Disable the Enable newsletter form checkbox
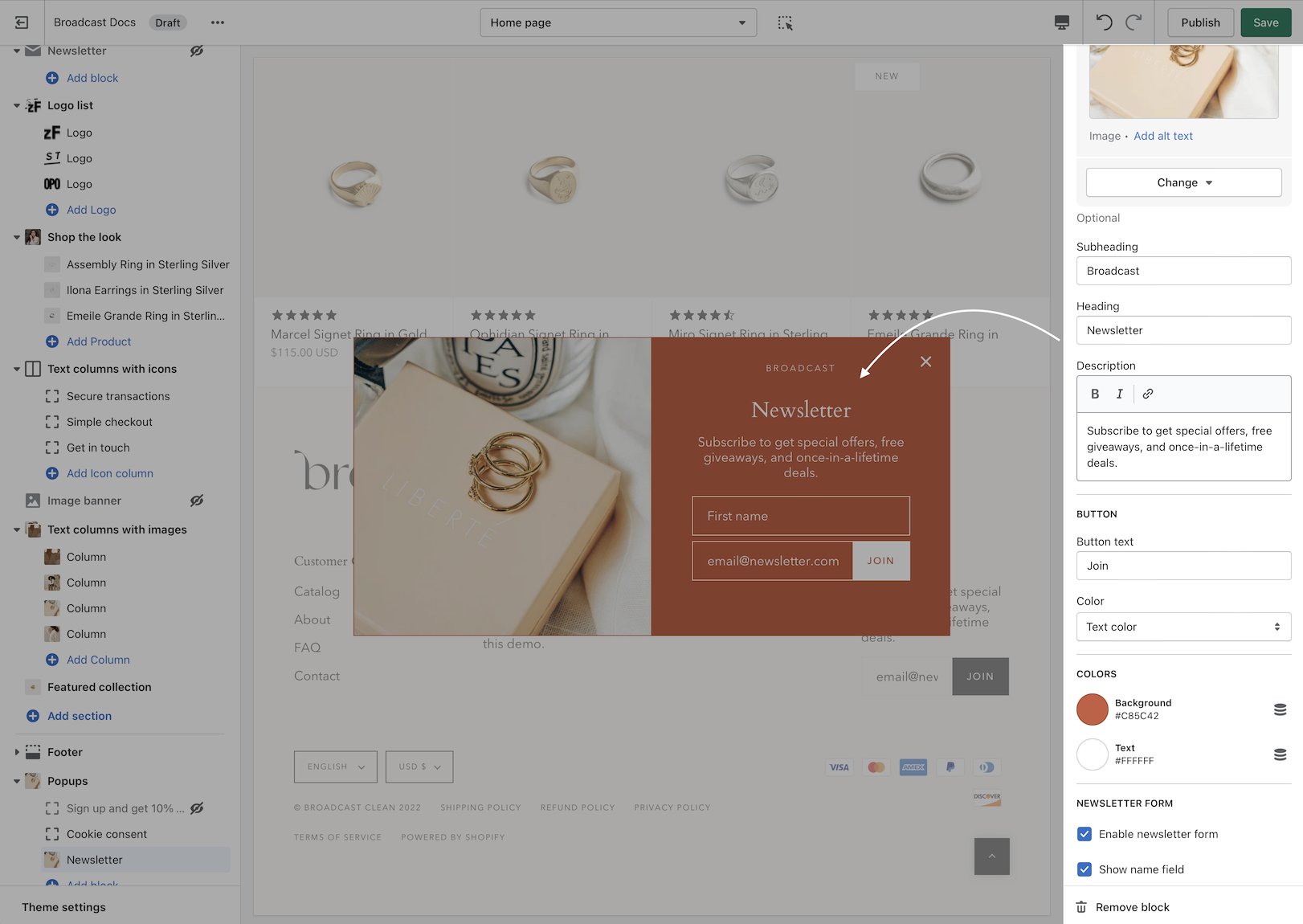The width and height of the screenshot is (1303, 924). pos(1085,834)
